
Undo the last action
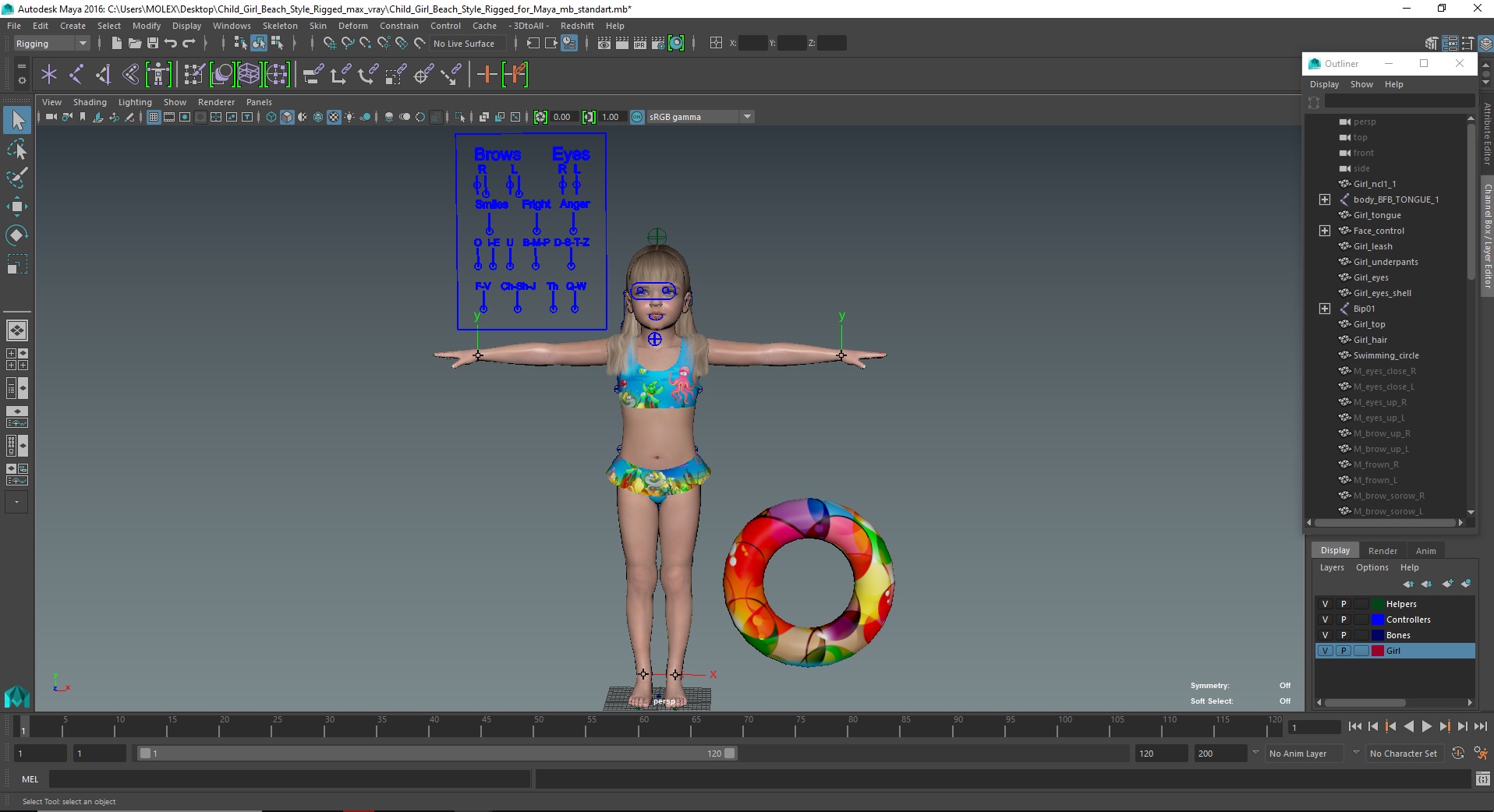click(x=171, y=44)
